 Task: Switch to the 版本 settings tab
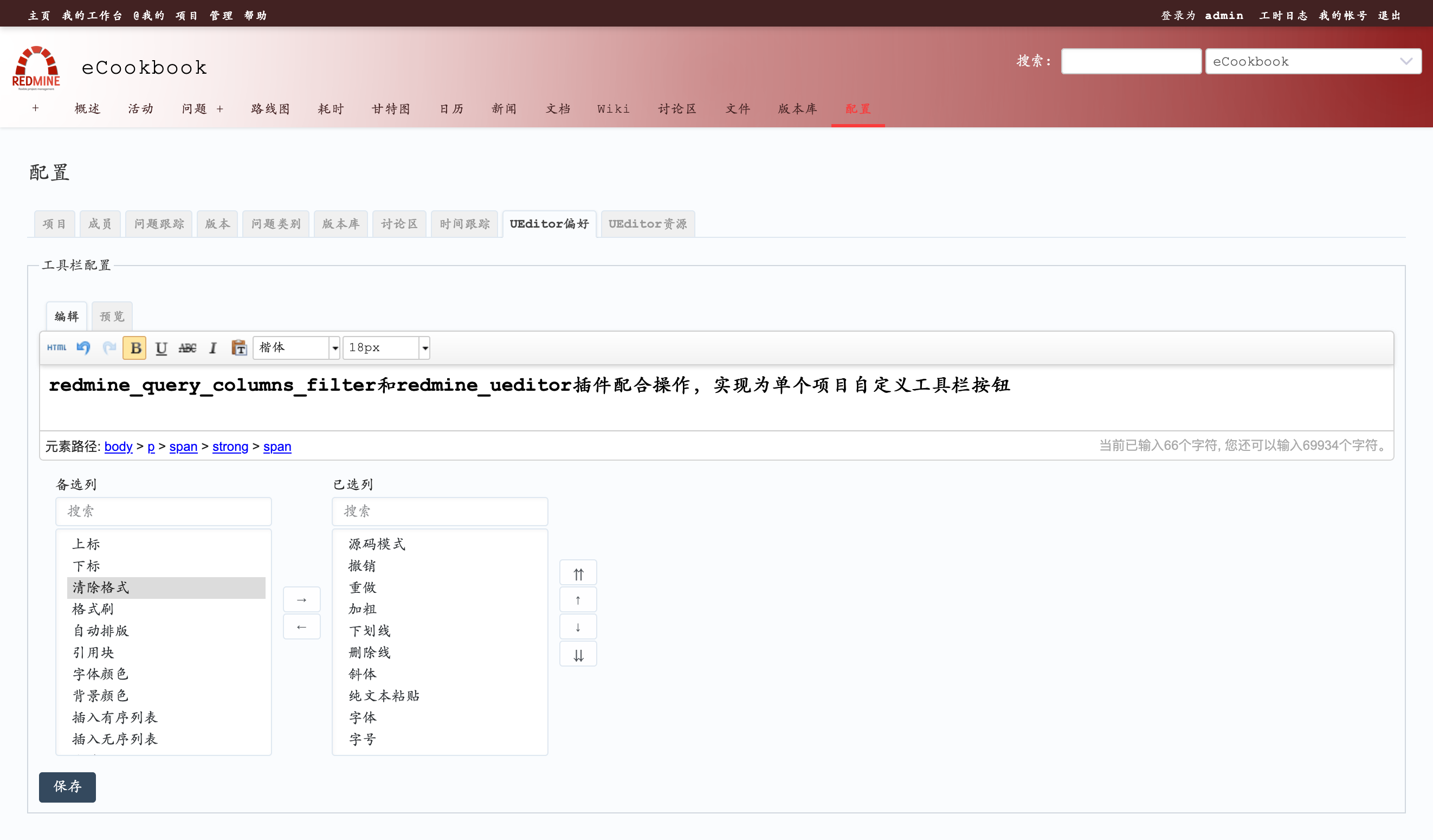[217, 224]
